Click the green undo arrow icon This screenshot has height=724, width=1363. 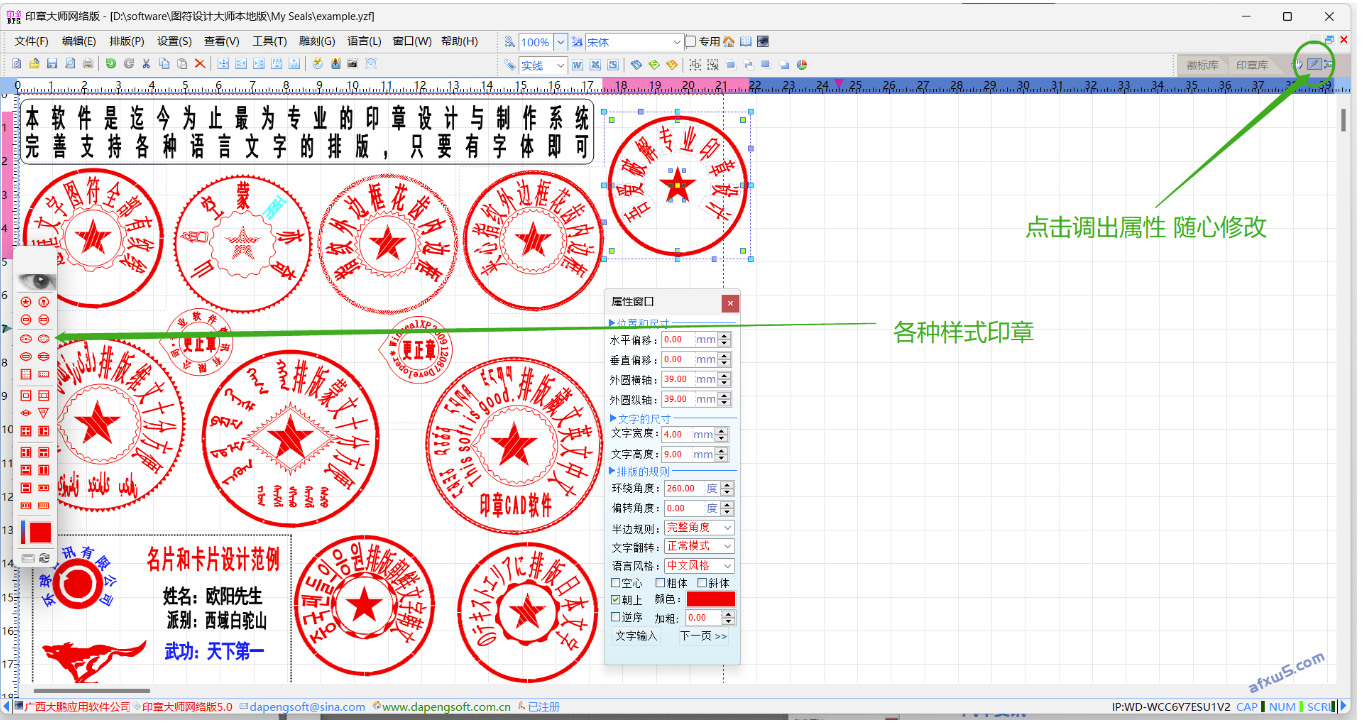111,64
